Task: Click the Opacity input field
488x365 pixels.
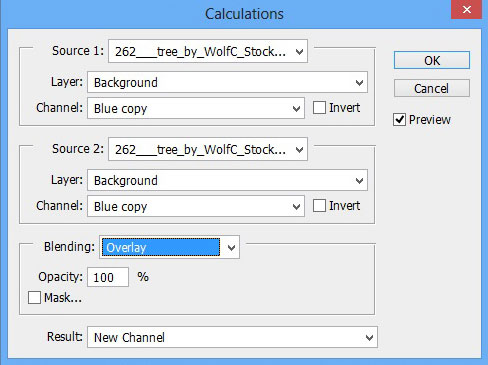Action: (x=108, y=277)
